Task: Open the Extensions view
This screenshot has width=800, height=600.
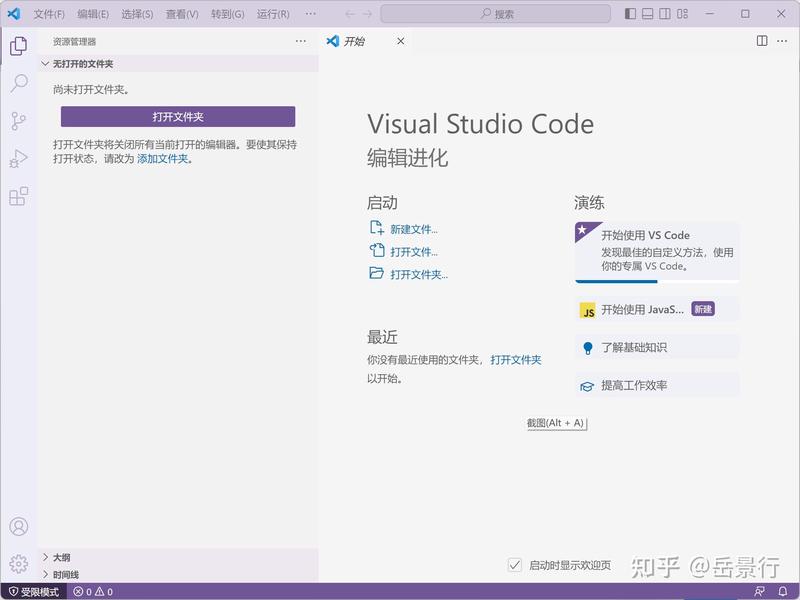Action: [18, 196]
